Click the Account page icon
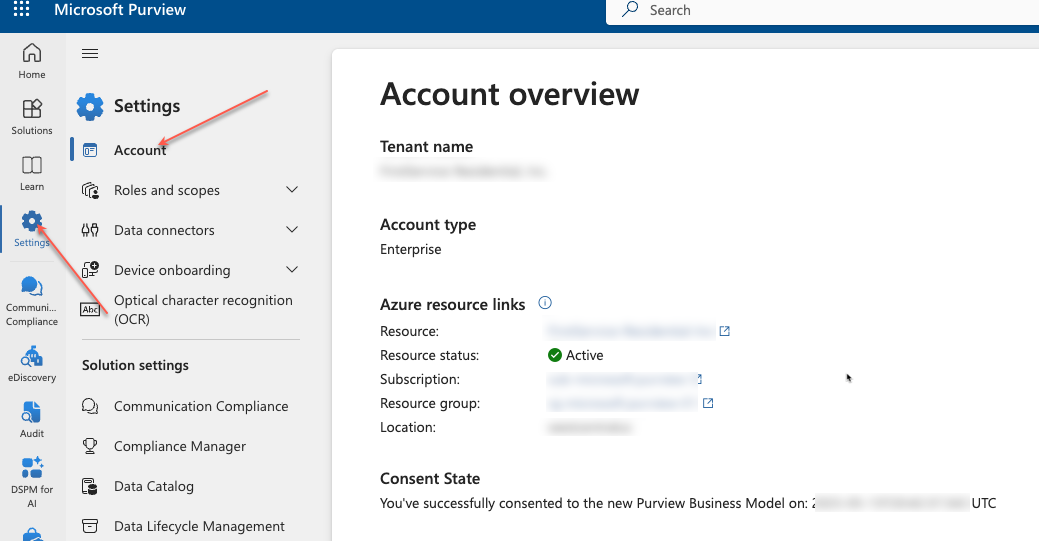This screenshot has width=1039, height=541. [x=90, y=150]
